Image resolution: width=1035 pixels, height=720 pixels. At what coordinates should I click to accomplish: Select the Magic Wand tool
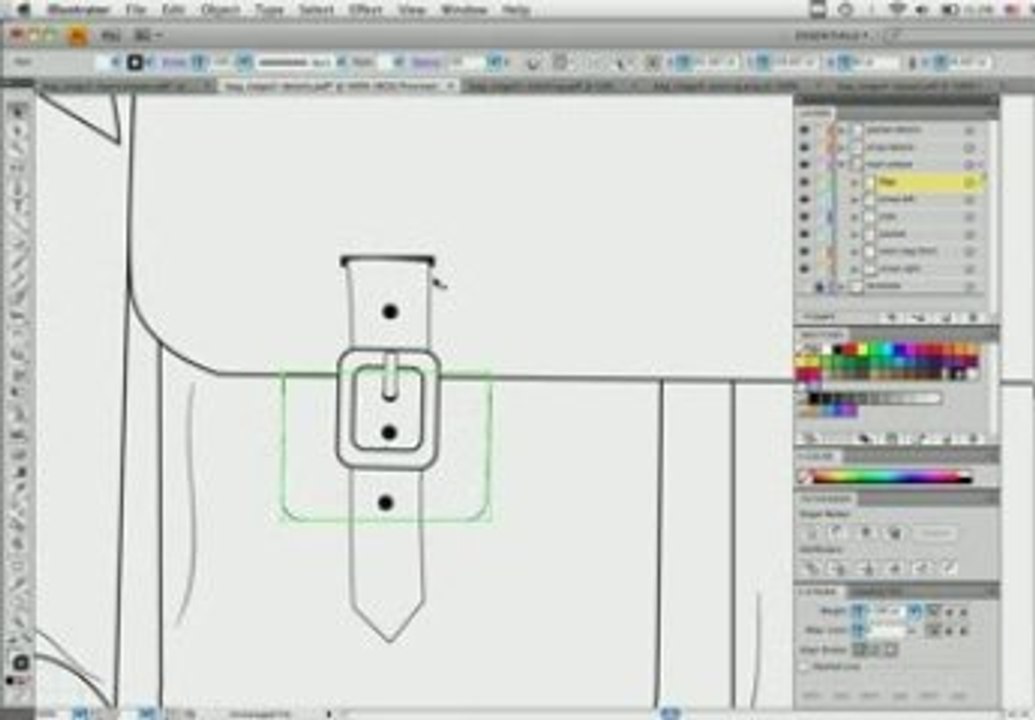click(18, 149)
